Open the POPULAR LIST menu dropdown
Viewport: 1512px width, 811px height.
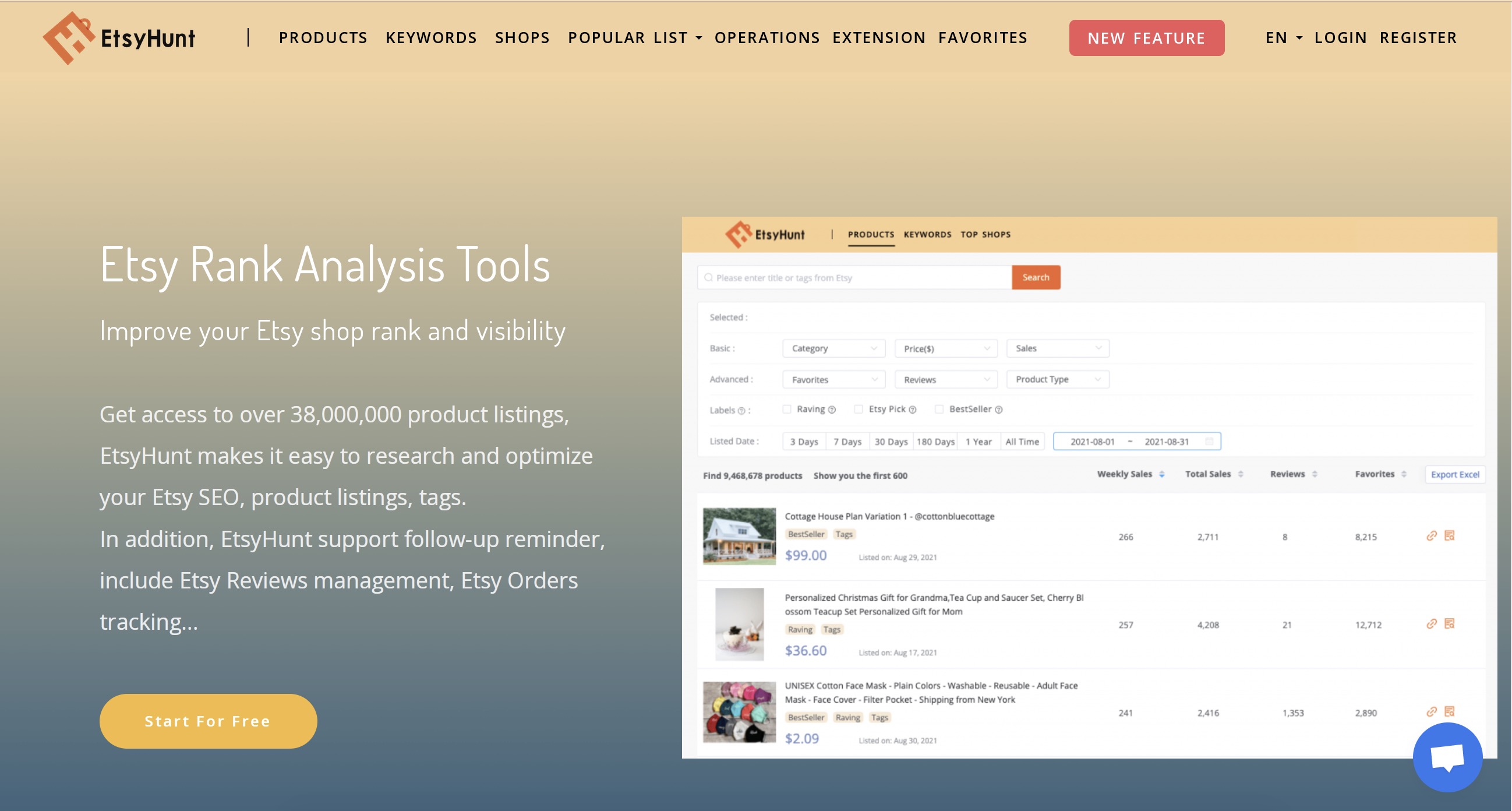pos(634,38)
